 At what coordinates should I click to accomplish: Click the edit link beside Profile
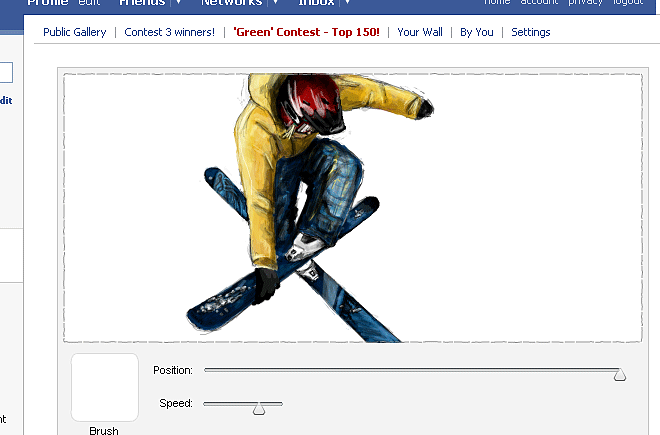tap(90, 3)
